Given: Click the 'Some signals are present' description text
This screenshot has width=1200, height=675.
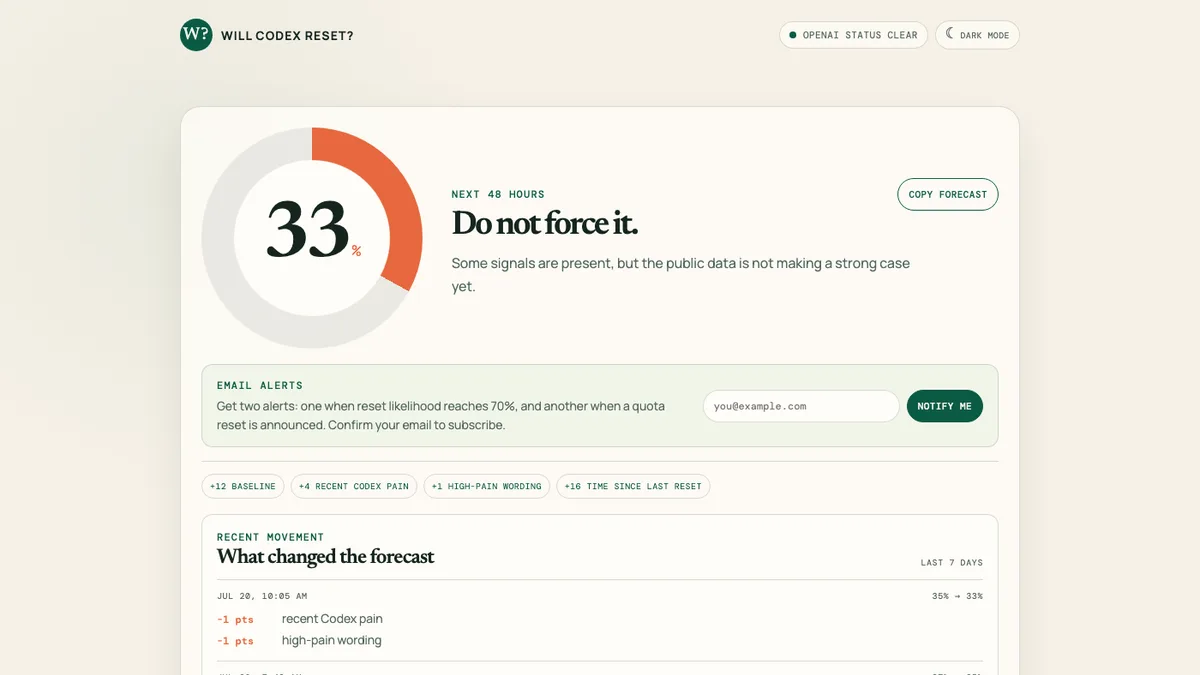Looking at the screenshot, I should pos(681,275).
